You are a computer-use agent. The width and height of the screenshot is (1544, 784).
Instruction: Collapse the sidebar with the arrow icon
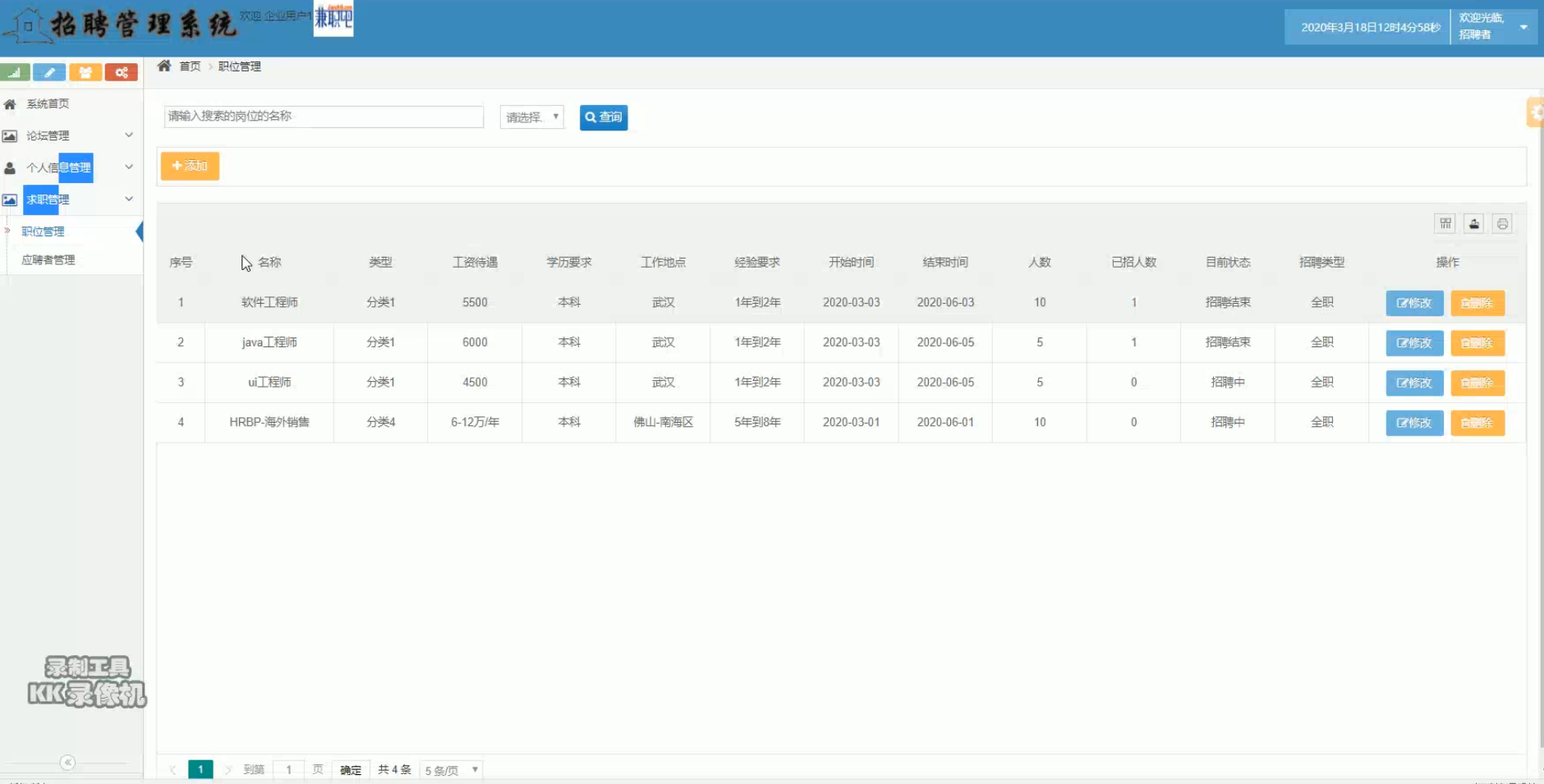coord(67,763)
